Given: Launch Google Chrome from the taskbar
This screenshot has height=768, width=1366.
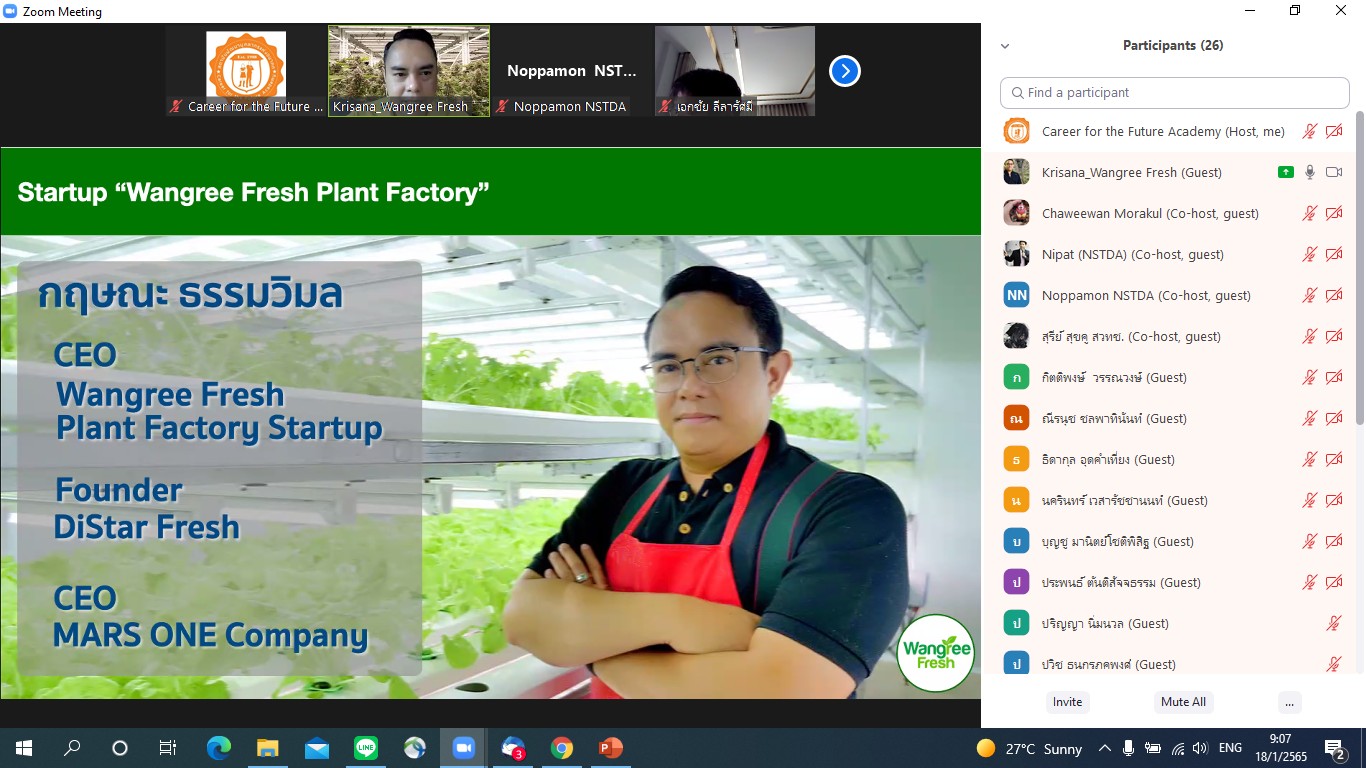Looking at the screenshot, I should point(561,748).
